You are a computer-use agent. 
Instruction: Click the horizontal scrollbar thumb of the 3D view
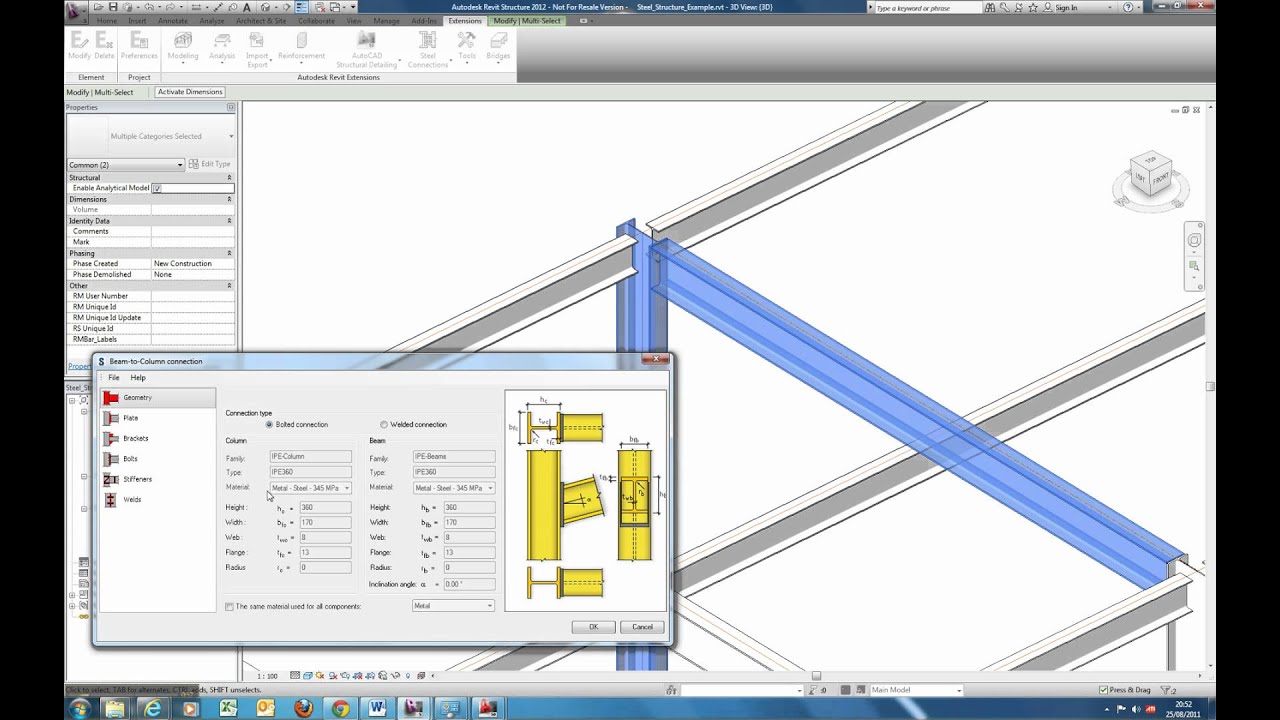[x=816, y=676]
